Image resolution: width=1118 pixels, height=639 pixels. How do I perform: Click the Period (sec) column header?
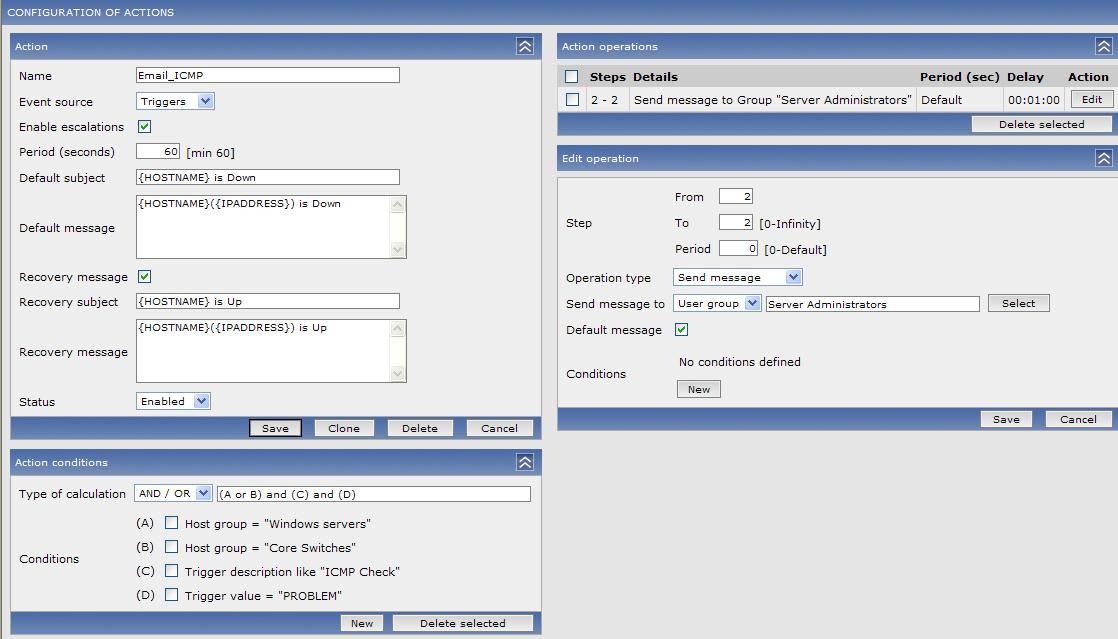[x=959, y=77]
